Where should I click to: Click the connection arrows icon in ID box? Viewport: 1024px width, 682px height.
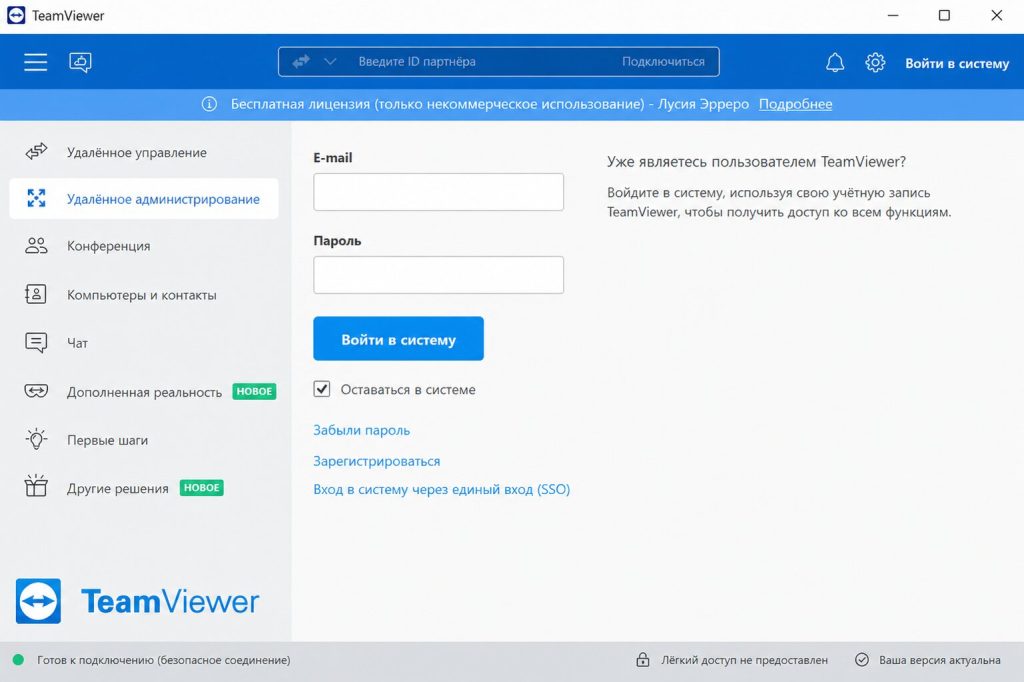(301, 61)
